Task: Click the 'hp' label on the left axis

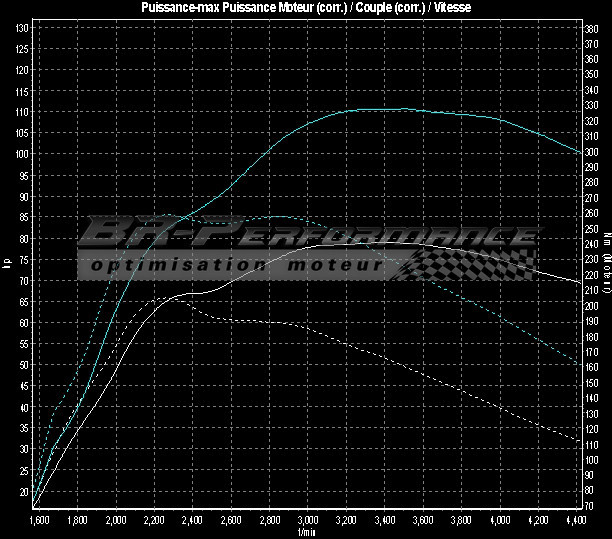Action: [8, 265]
